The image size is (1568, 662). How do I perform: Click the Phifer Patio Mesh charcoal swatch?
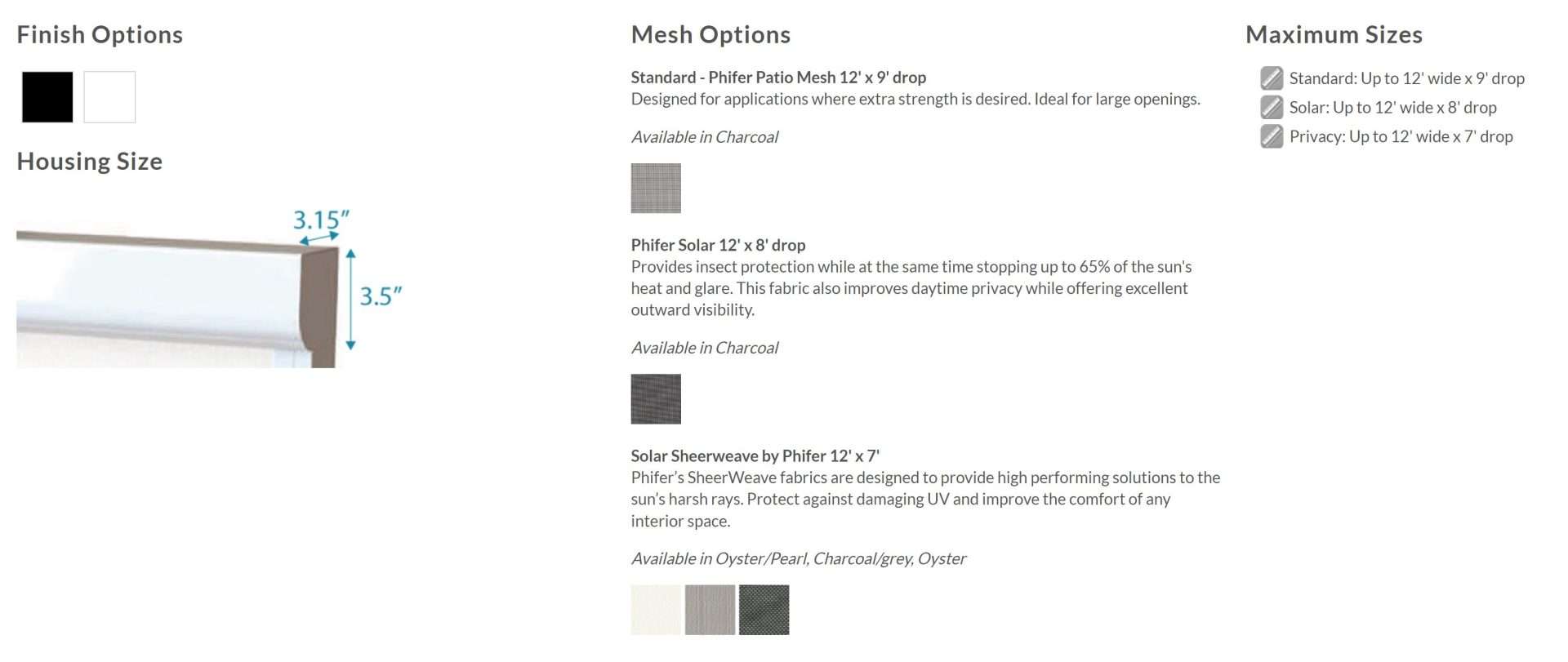pyautogui.click(x=656, y=189)
